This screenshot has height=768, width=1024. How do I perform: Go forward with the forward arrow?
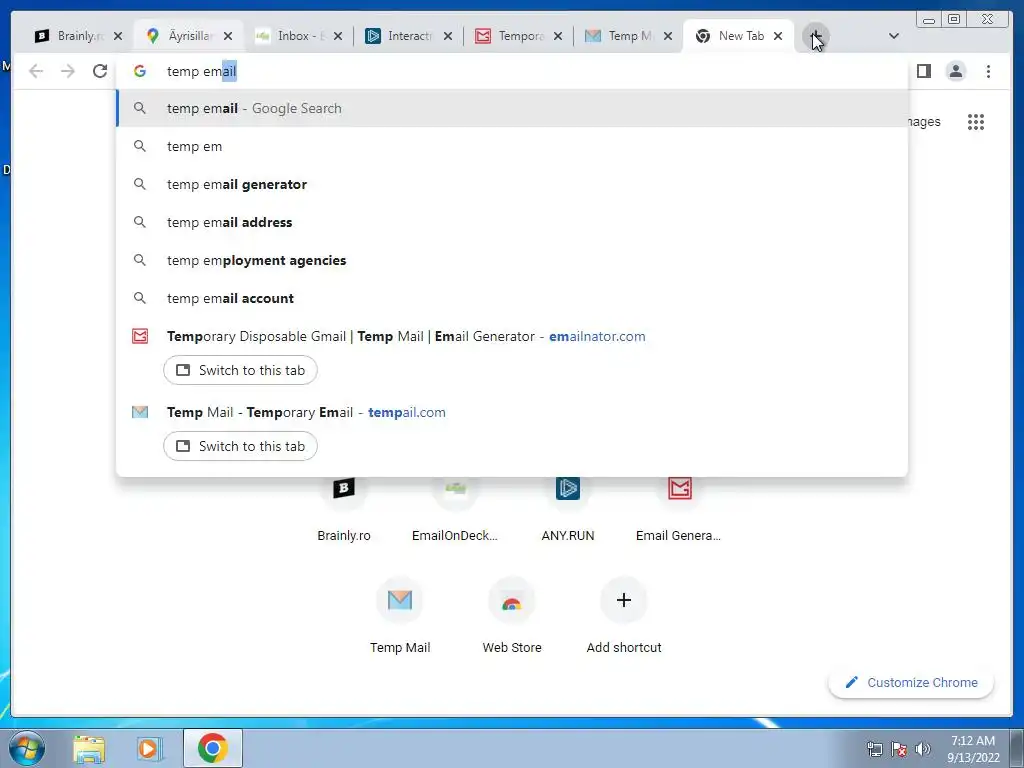(x=68, y=71)
